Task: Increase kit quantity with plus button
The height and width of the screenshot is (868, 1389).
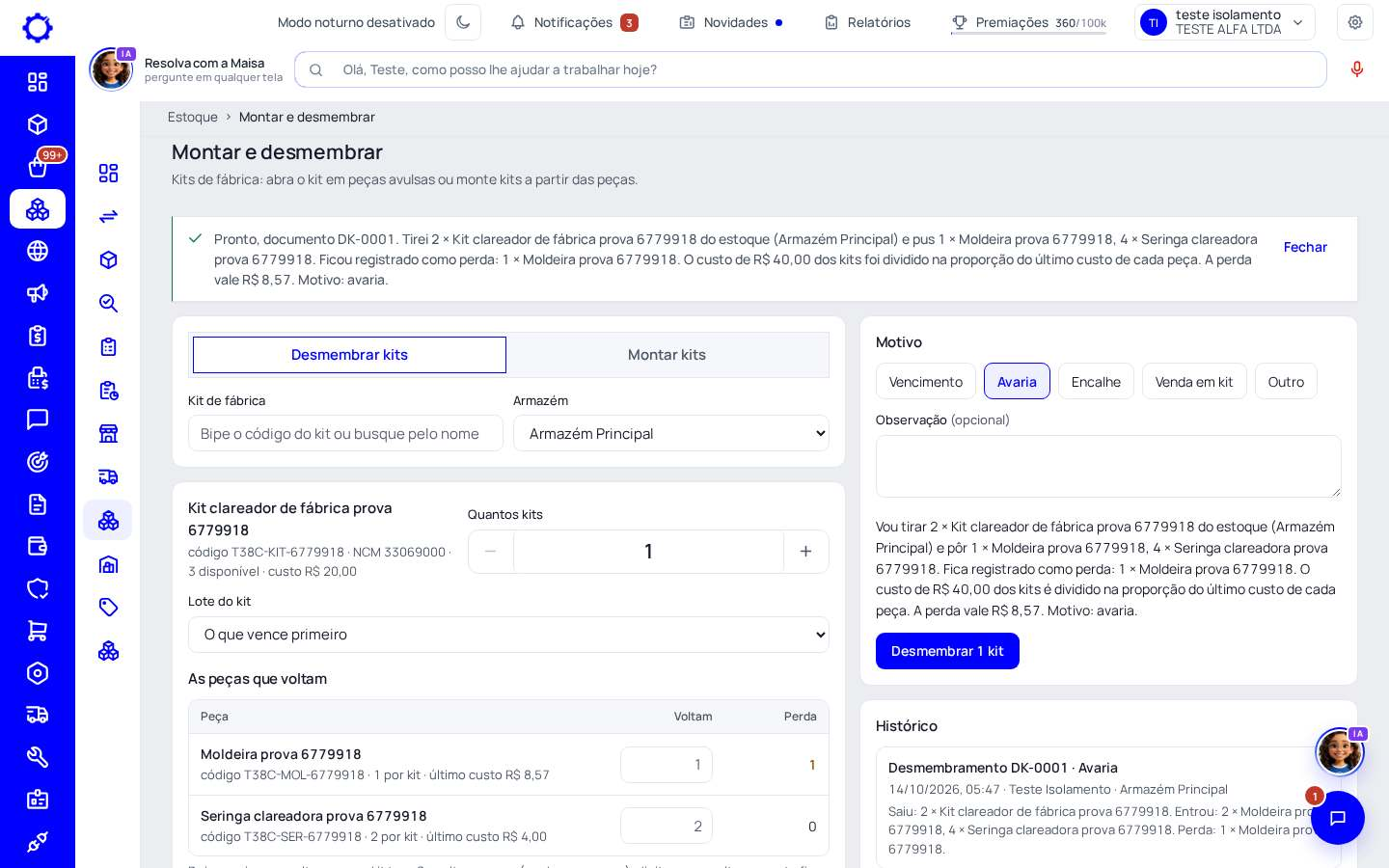Action: pos(805,552)
